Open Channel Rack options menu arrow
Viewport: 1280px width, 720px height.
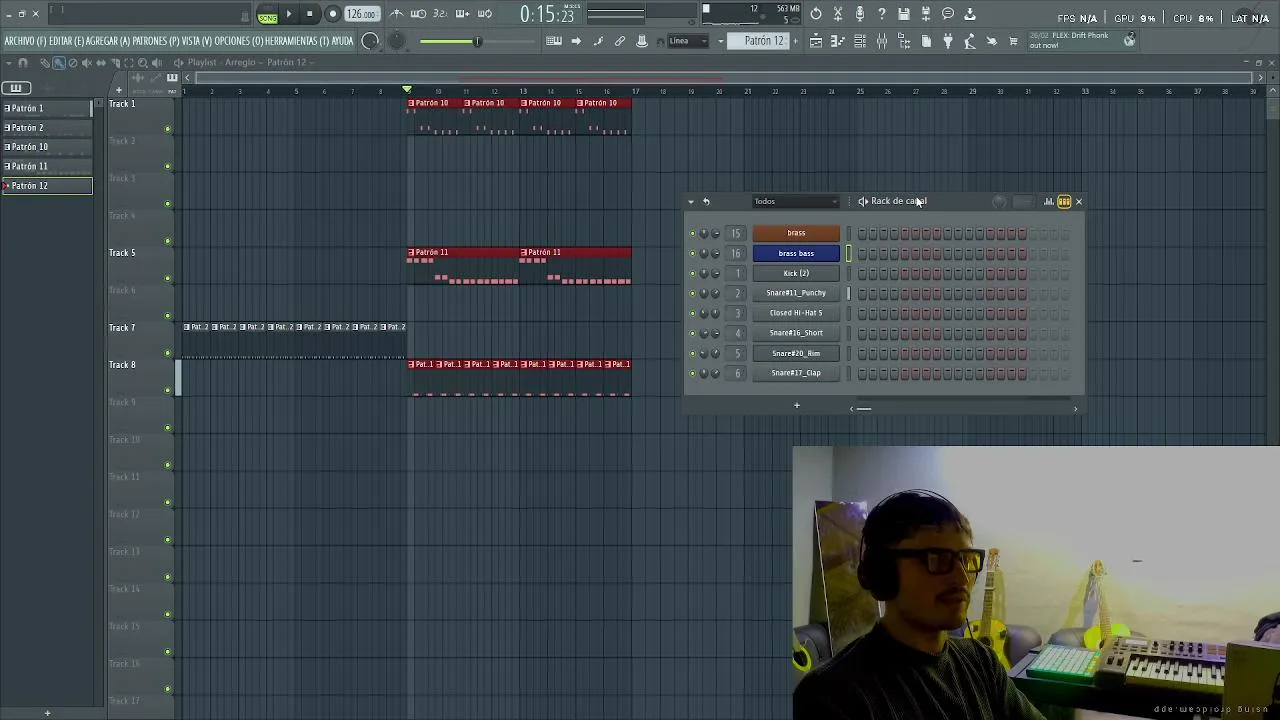click(x=690, y=202)
